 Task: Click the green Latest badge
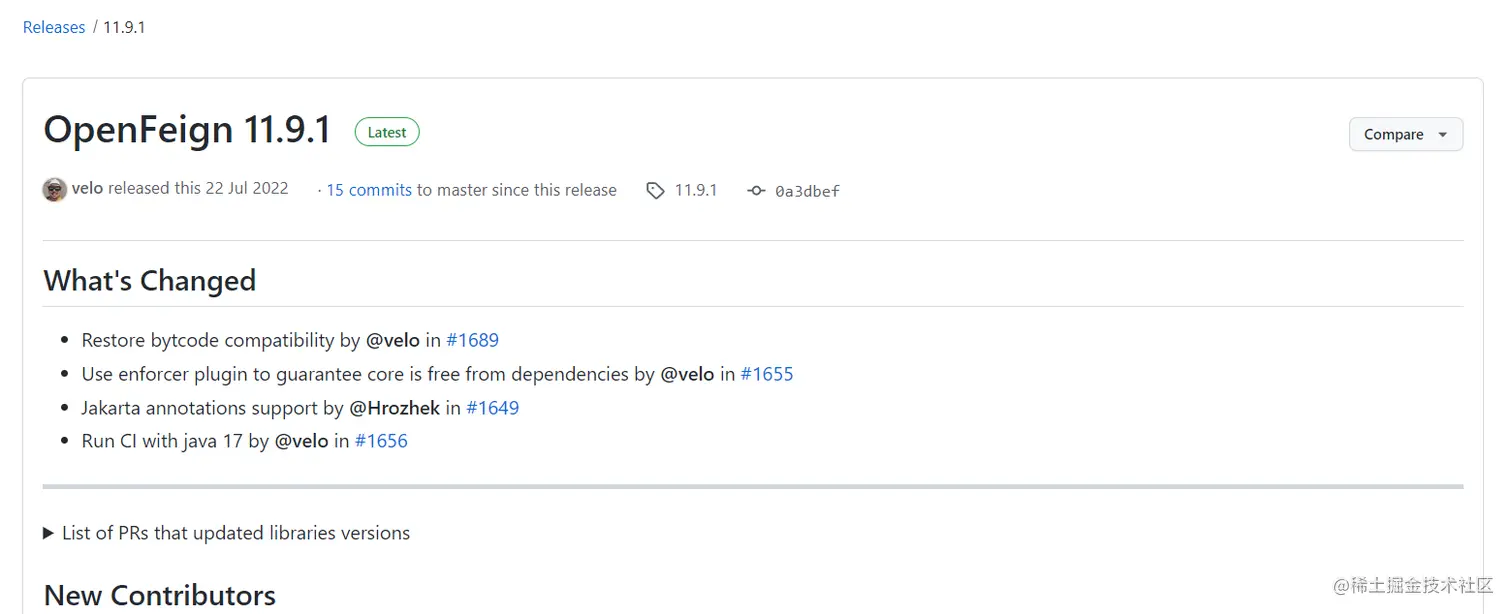pyautogui.click(x=387, y=132)
